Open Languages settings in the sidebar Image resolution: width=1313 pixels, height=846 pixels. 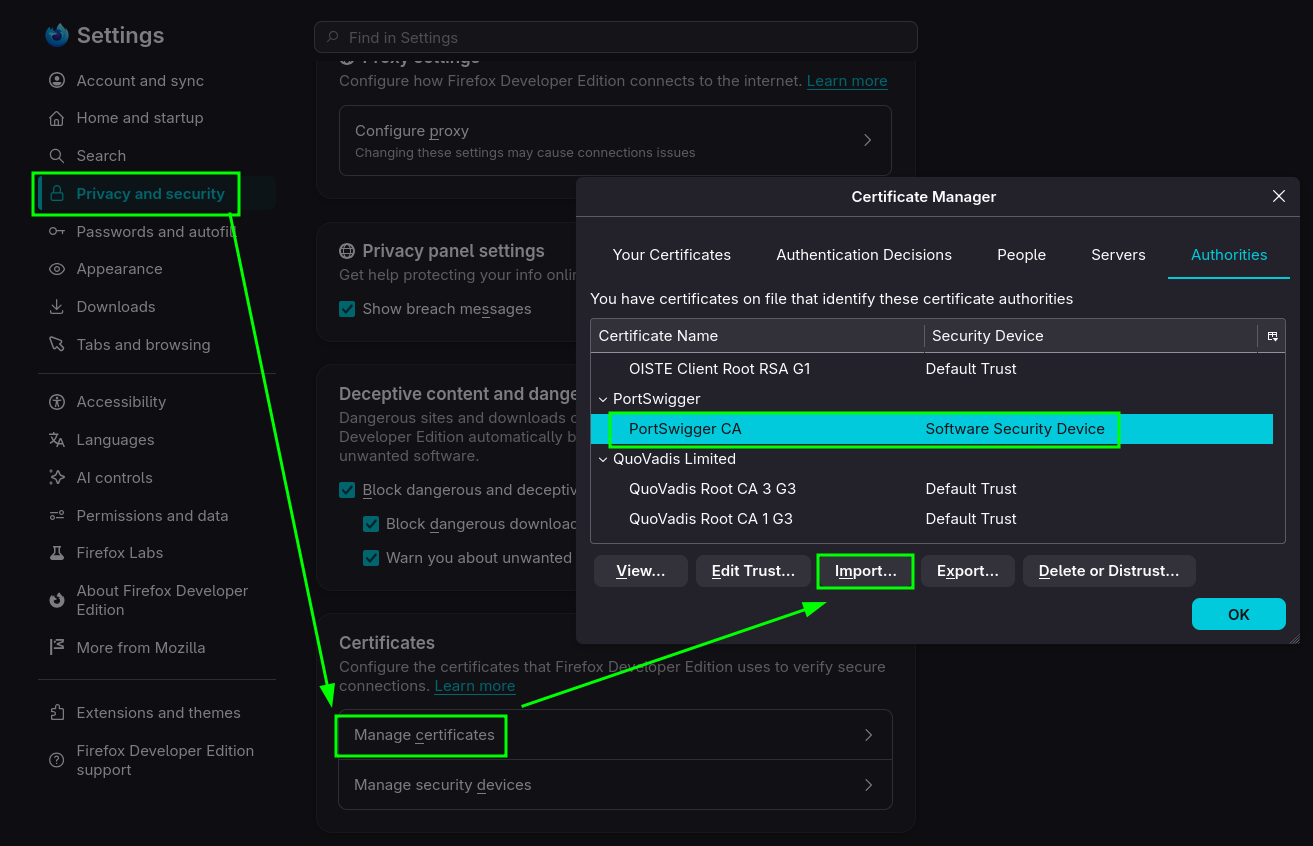pos(115,440)
